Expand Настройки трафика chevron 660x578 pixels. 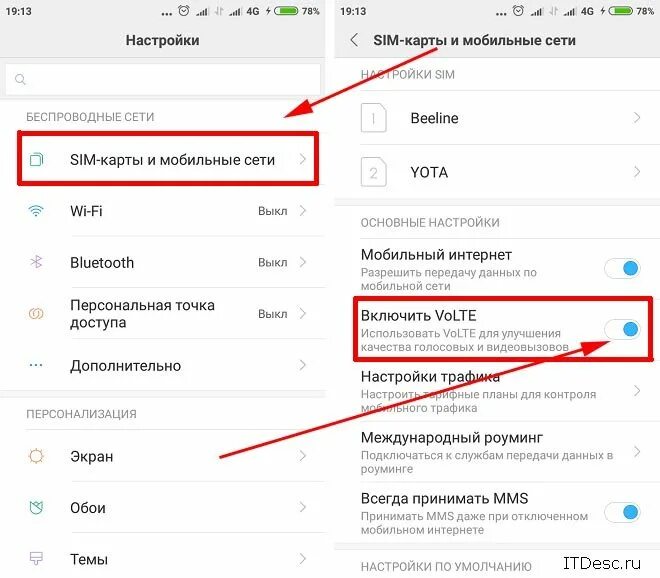pyautogui.click(x=637, y=391)
